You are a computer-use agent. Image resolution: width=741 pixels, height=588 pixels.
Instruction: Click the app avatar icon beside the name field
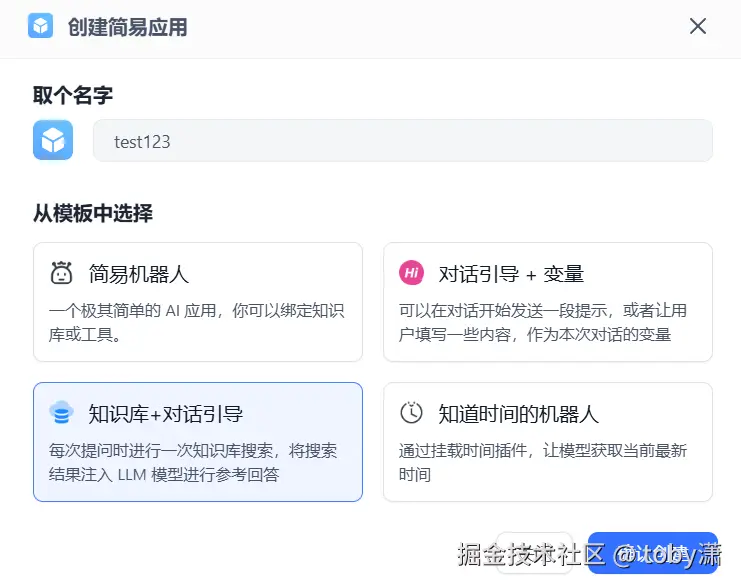[x=53, y=140]
